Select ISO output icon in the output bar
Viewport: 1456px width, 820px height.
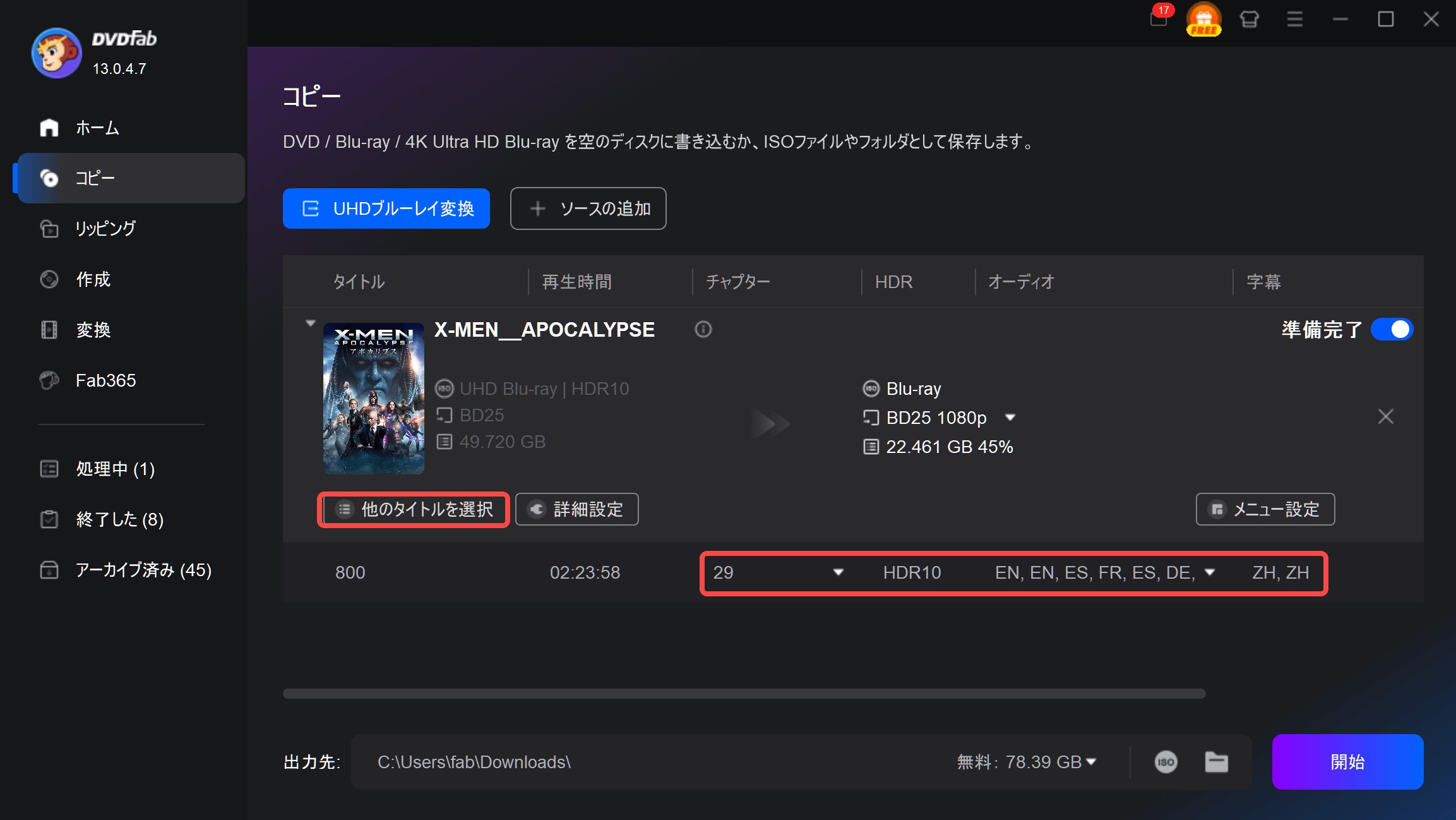tap(1166, 762)
